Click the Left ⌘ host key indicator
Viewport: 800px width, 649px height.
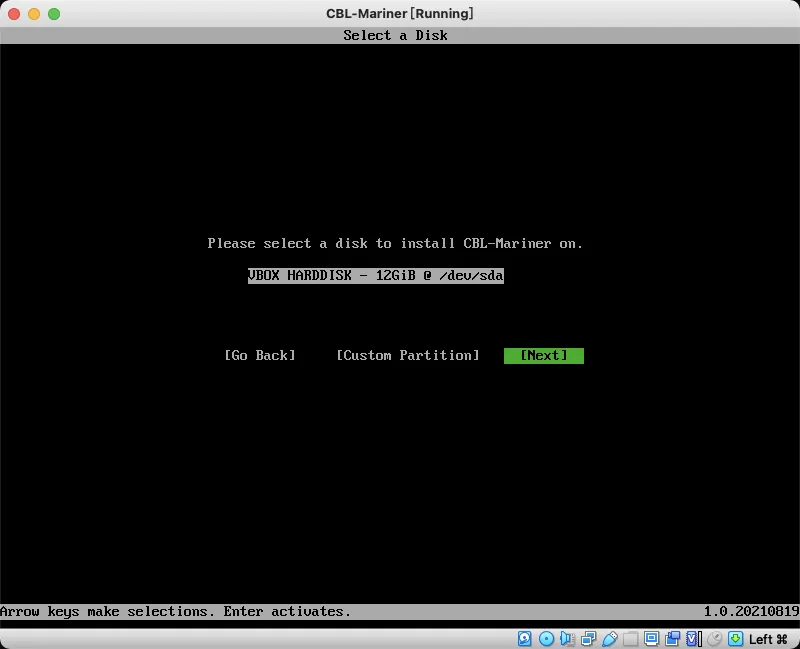pos(769,638)
